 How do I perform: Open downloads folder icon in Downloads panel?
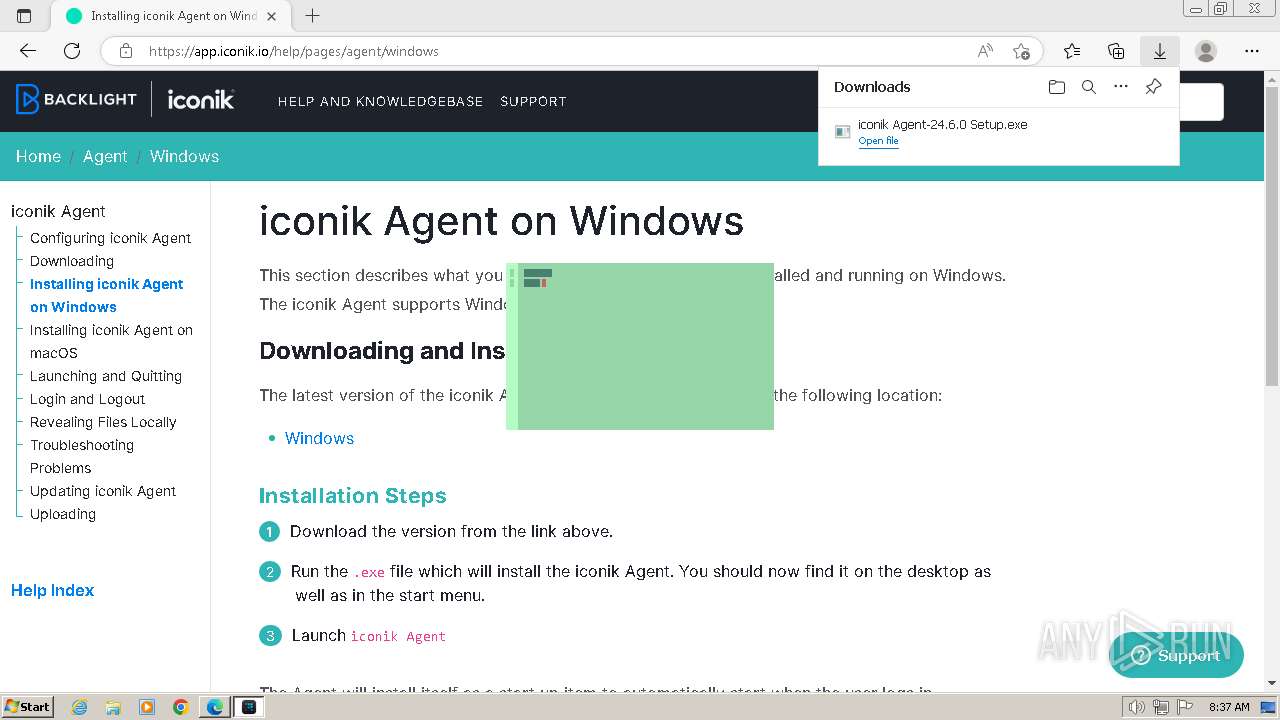(x=1057, y=87)
